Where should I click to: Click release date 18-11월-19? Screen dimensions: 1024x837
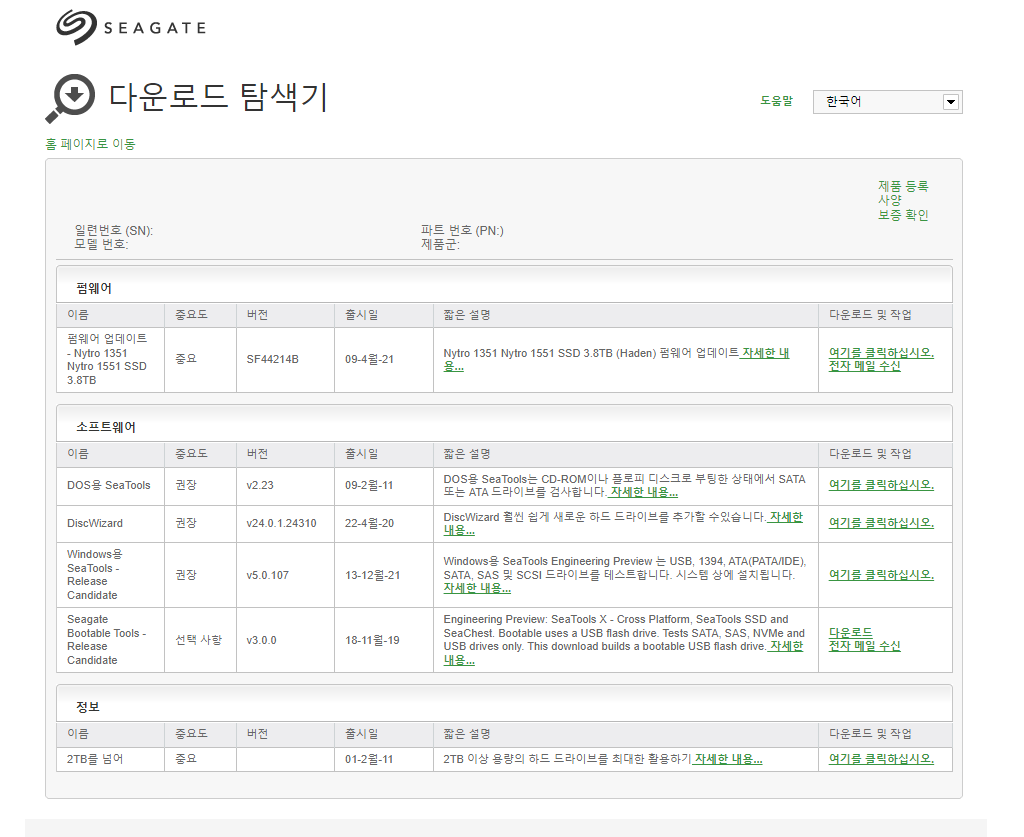coord(372,640)
